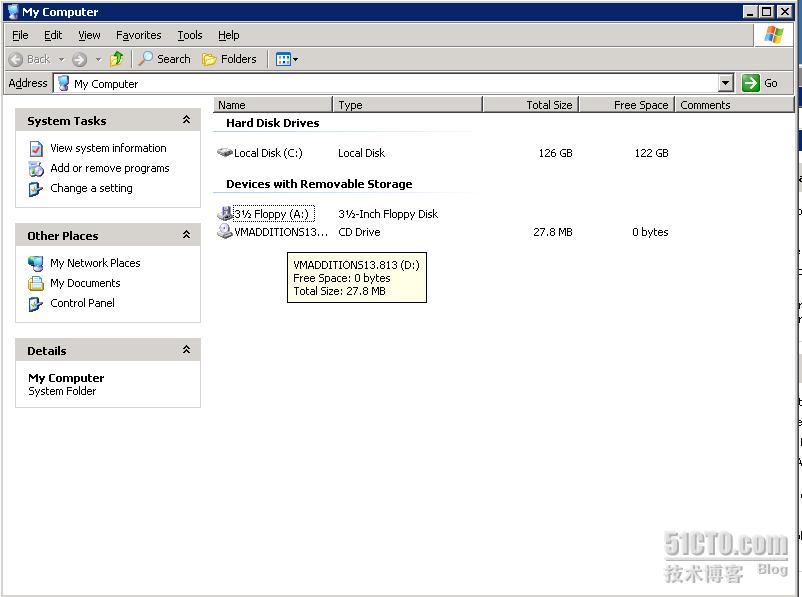Open the Help menu
802x597 pixels.
coord(229,35)
